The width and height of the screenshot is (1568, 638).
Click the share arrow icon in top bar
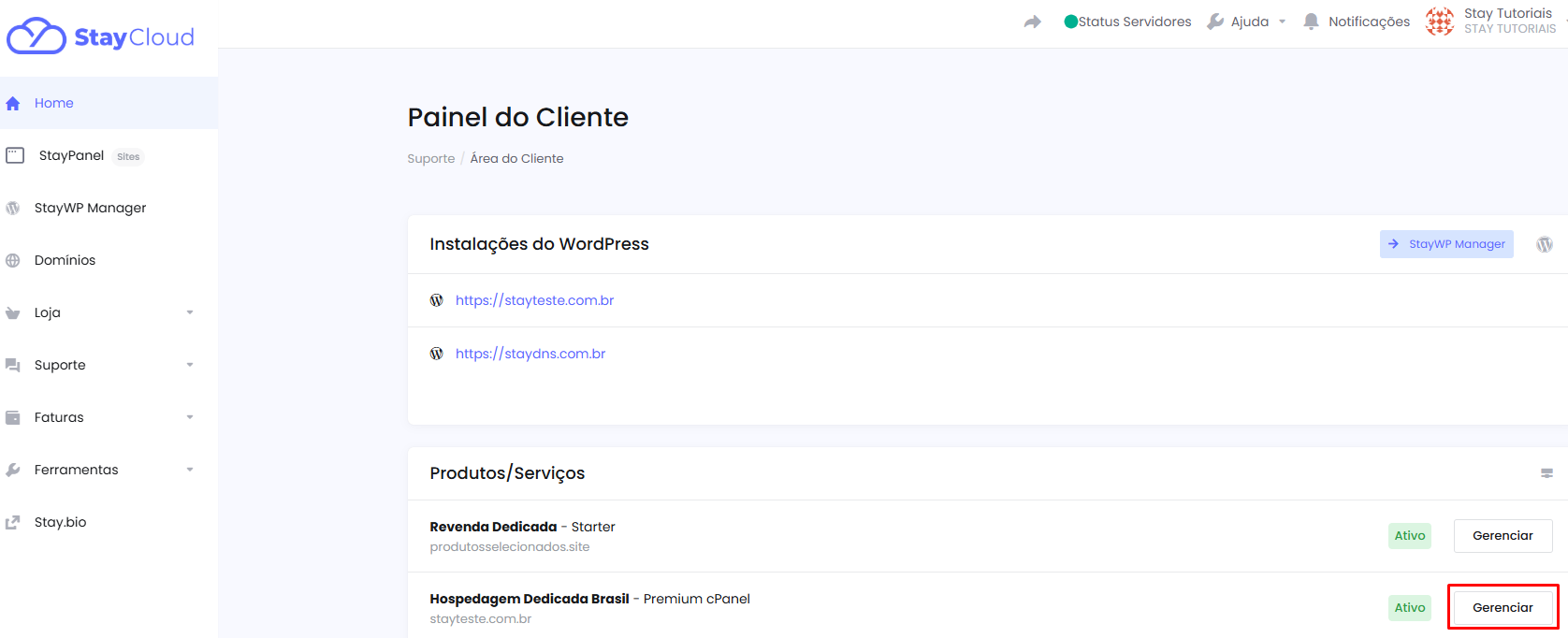coord(1033,22)
